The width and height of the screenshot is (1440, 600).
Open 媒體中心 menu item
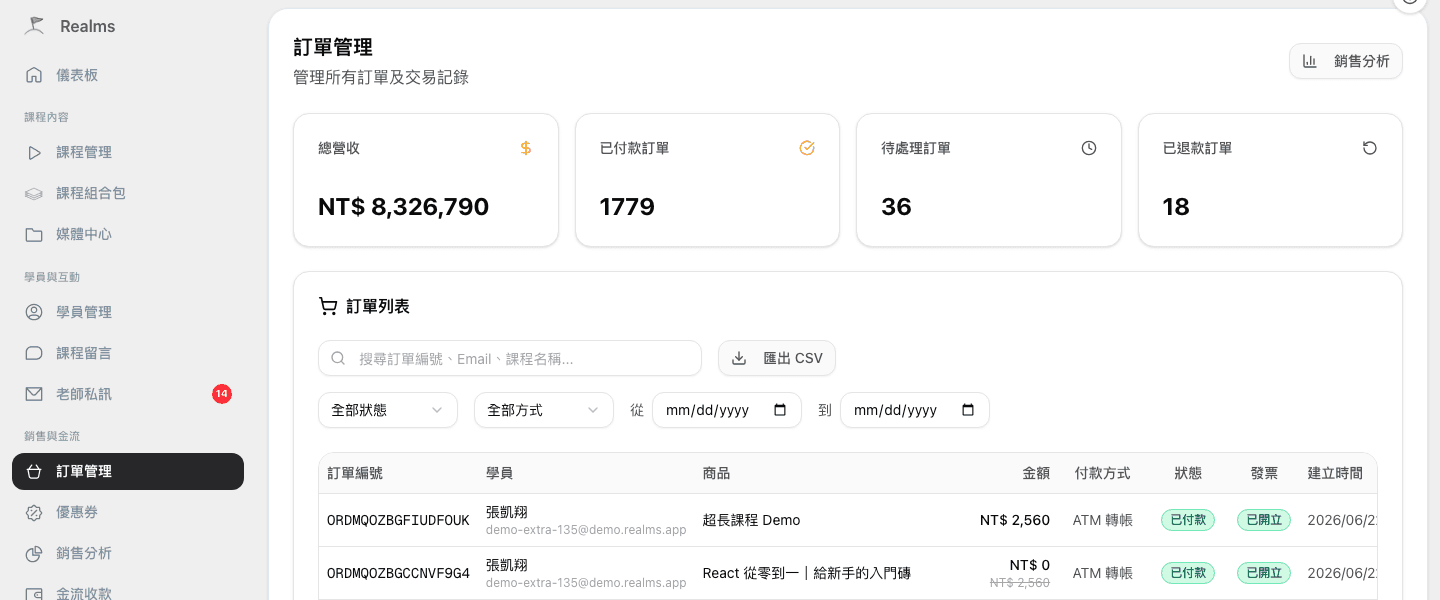point(128,235)
